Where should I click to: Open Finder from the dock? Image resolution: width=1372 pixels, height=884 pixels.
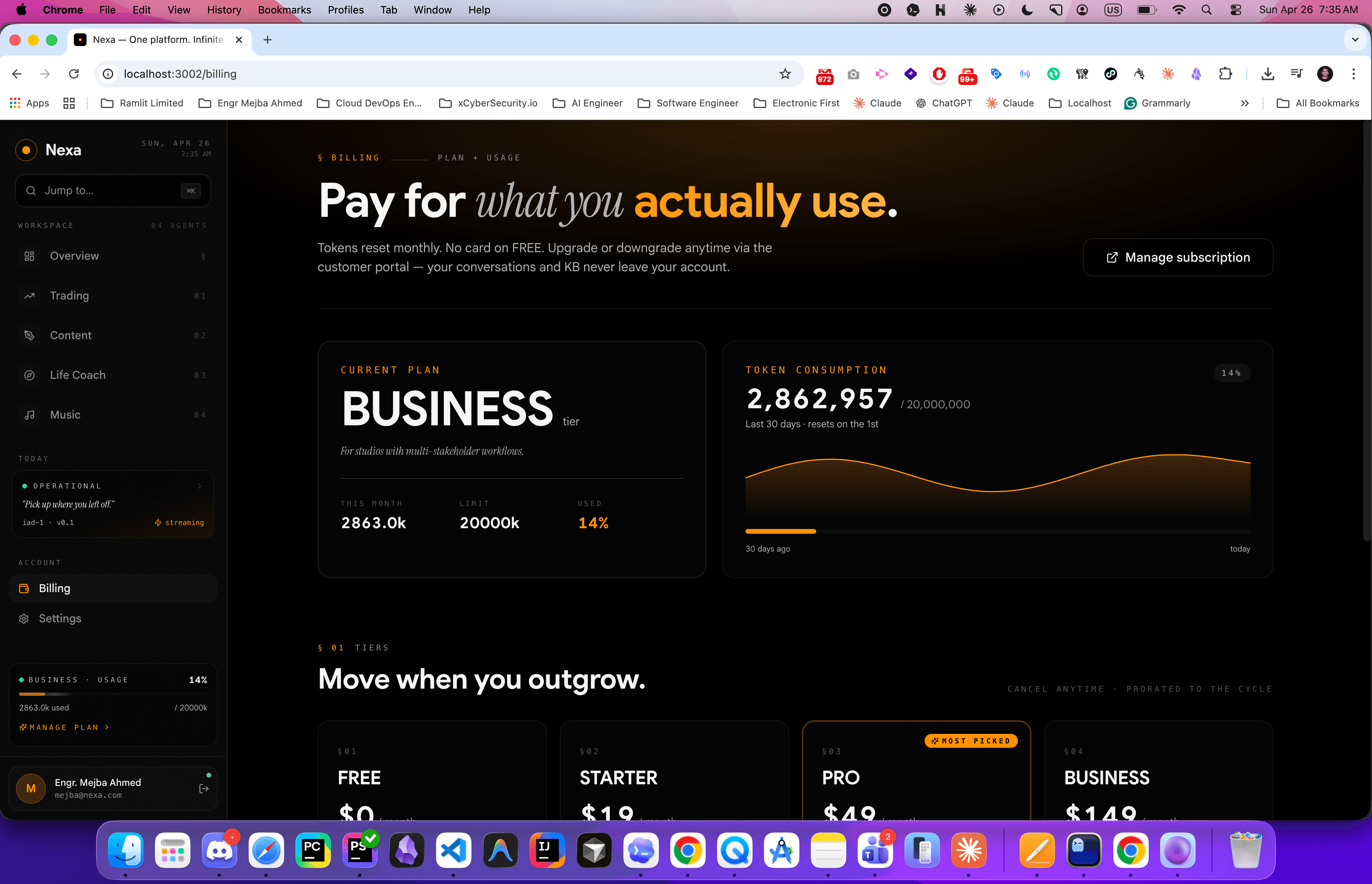click(x=126, y=850)
